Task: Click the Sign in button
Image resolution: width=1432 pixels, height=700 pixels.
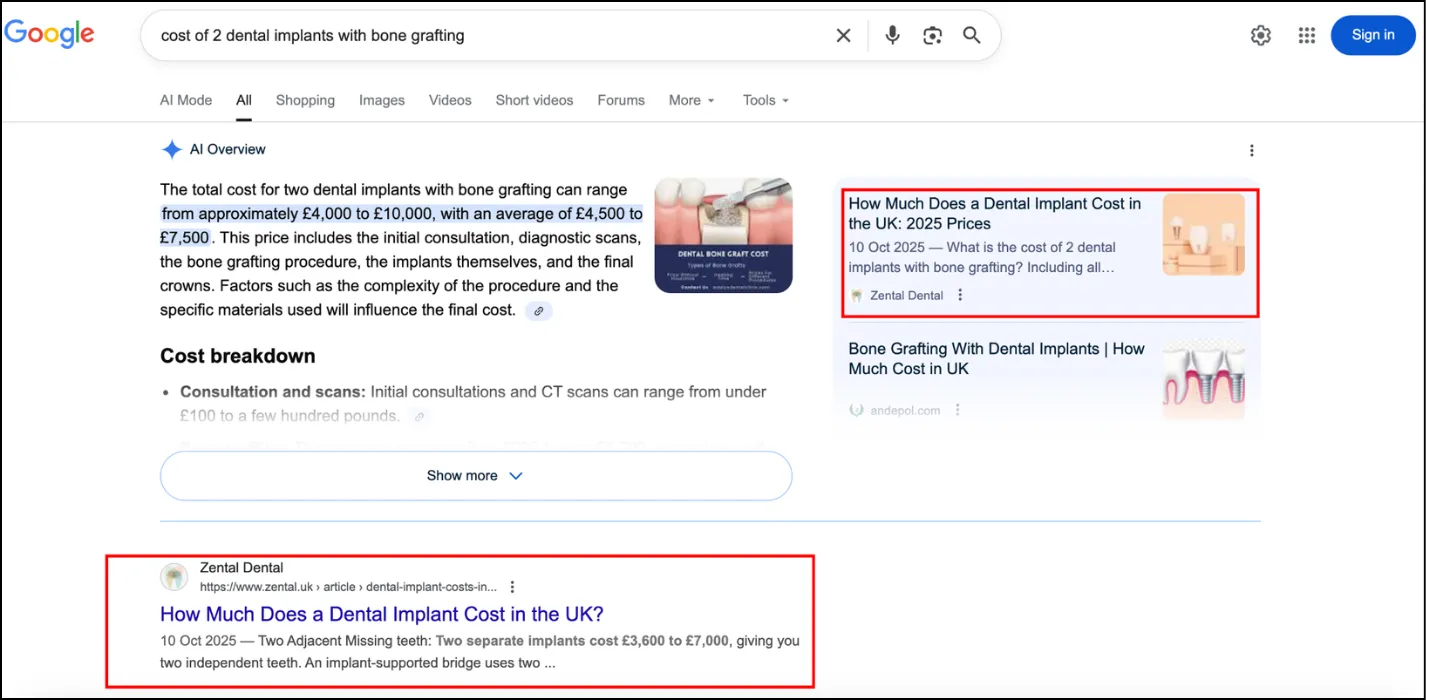Action: [x=1373, y=35]
